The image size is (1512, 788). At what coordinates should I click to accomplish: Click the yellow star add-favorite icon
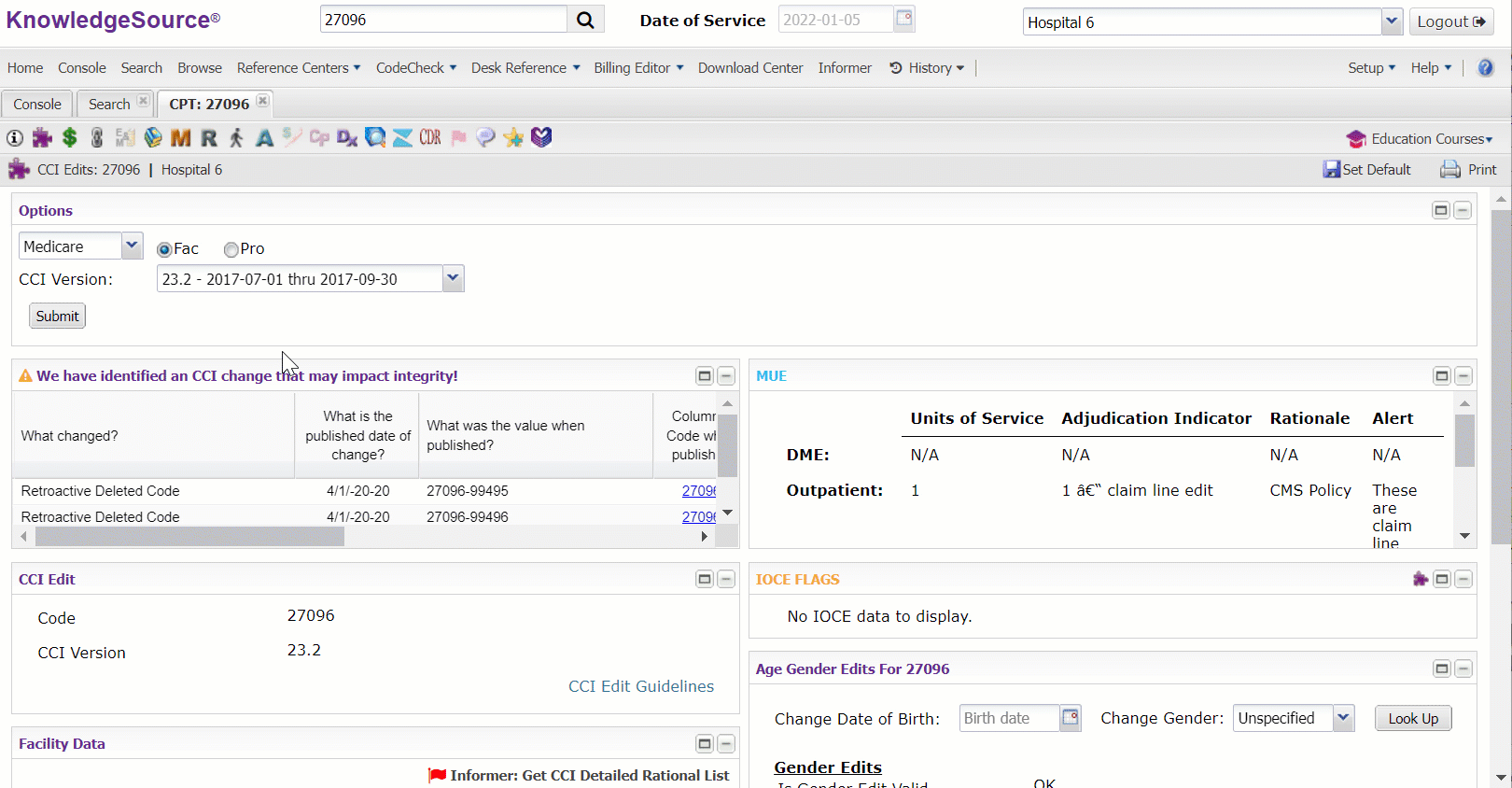pyautogui.click(x=513, y=138)
